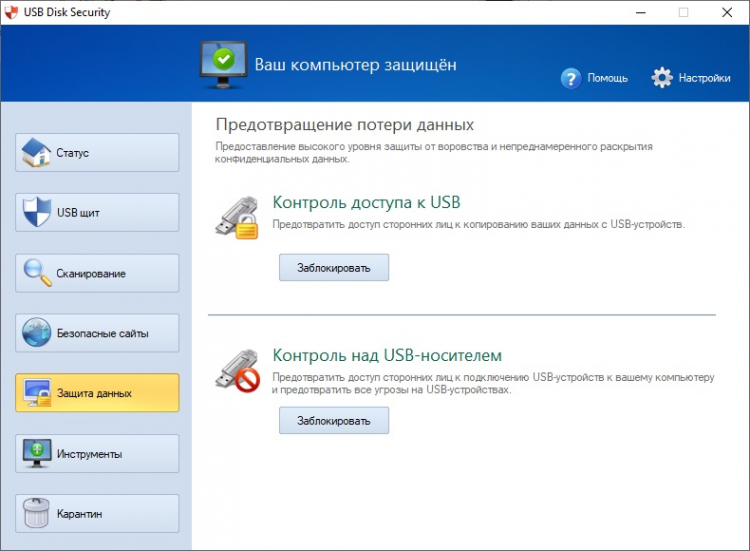Open the Помощь link
The height and width of the screenshot is (551, 750).
pos(607,78)
